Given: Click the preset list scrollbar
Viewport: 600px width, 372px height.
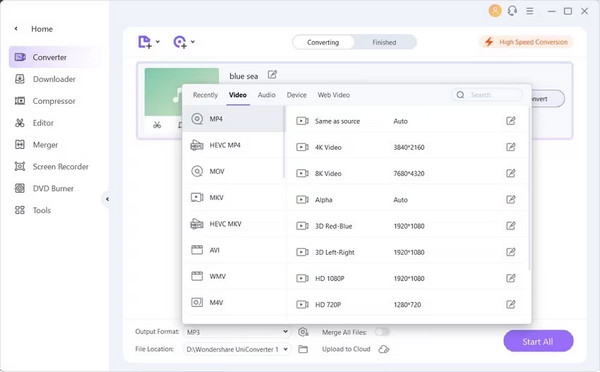Looking at the screenshot, I should (530, 189).
